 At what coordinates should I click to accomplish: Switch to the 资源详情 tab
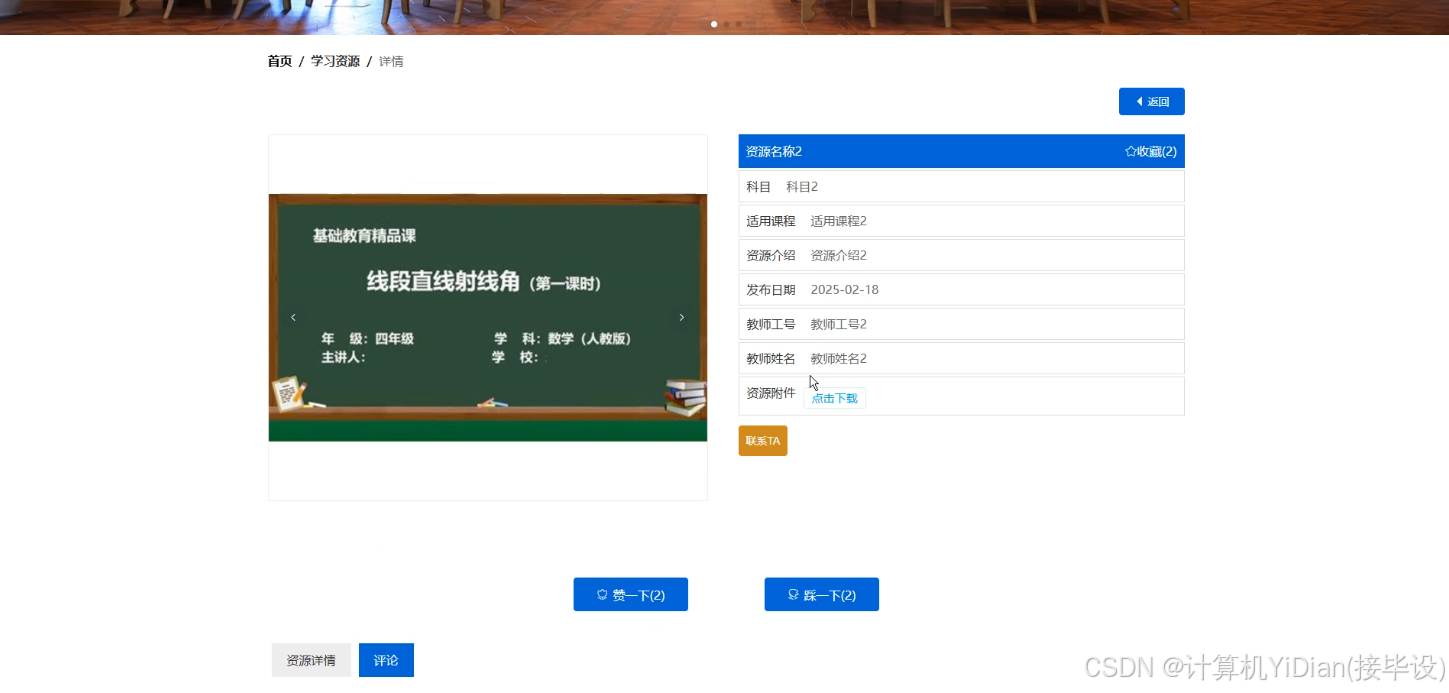(x=311, y=660)
